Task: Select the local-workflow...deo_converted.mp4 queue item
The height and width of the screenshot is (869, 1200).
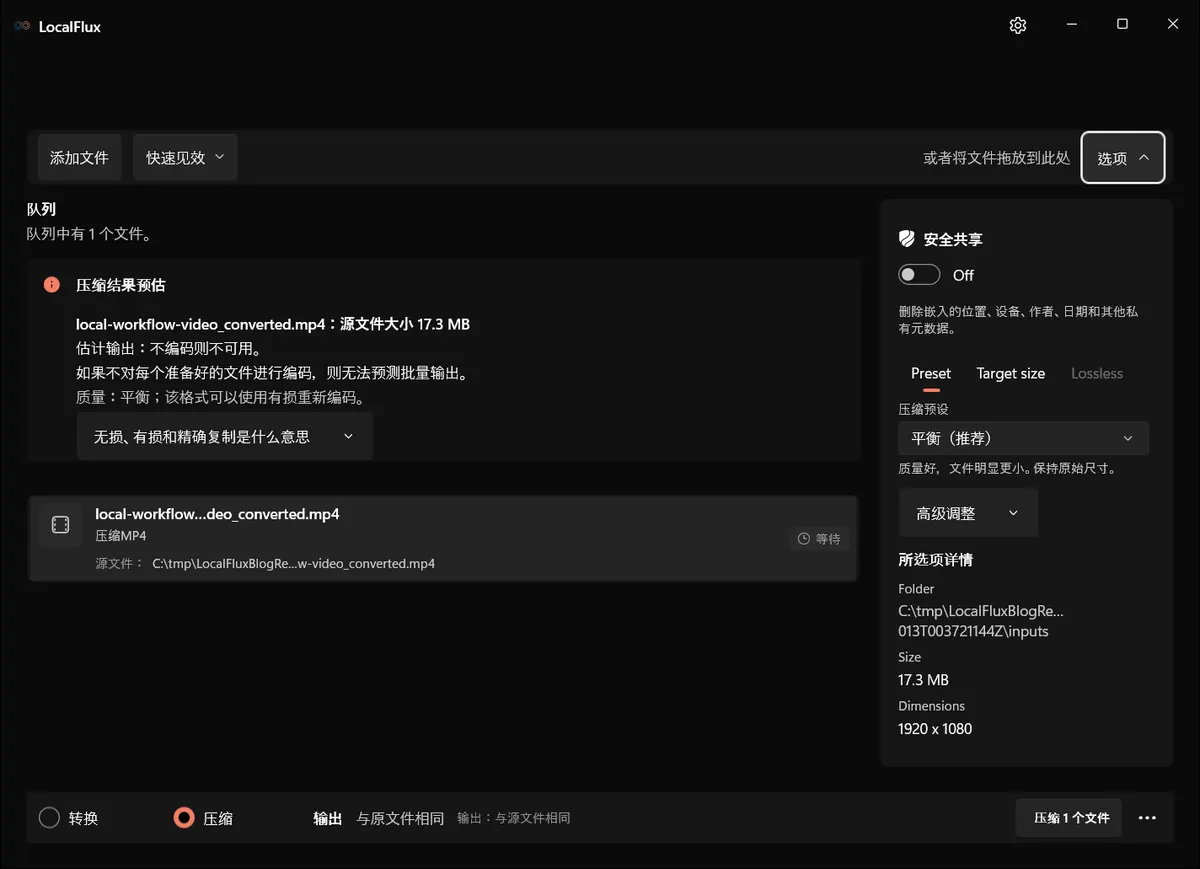Action: pos(443,538)
